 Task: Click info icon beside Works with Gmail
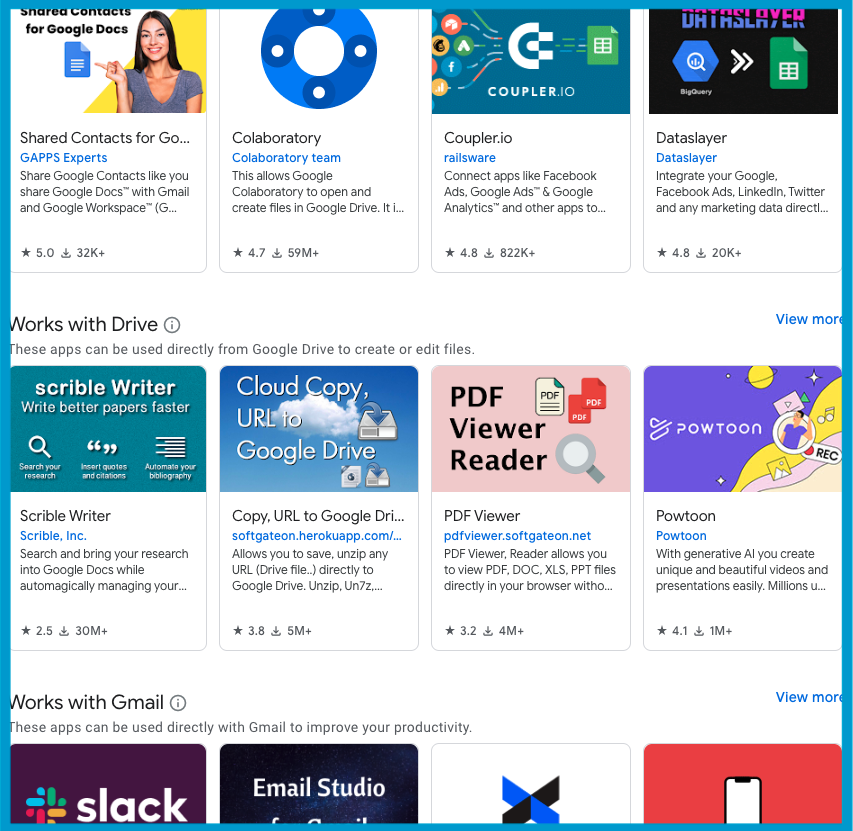click(x=178, y=703)
